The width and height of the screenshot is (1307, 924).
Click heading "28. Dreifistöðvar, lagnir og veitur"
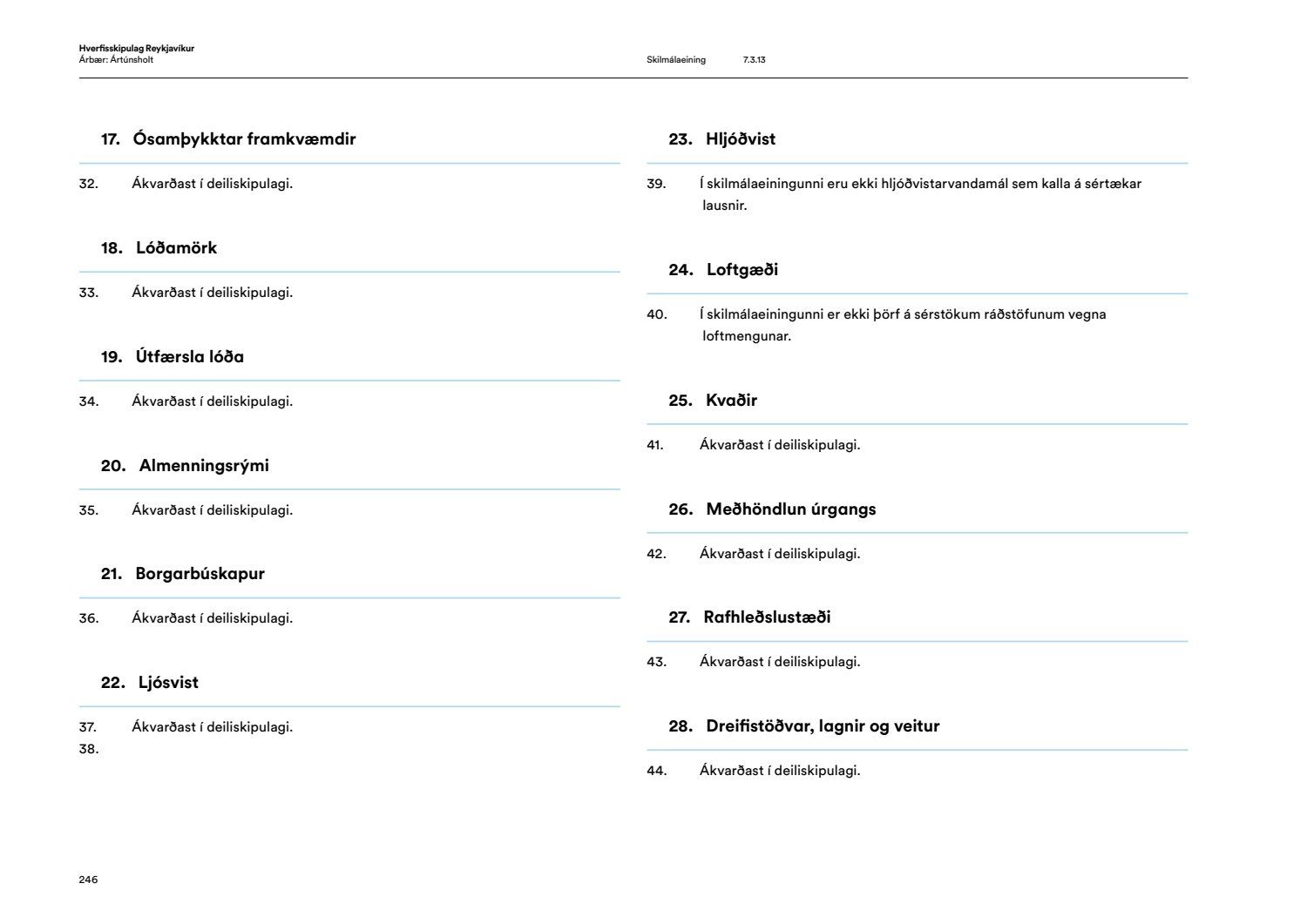tap(803, 726)
